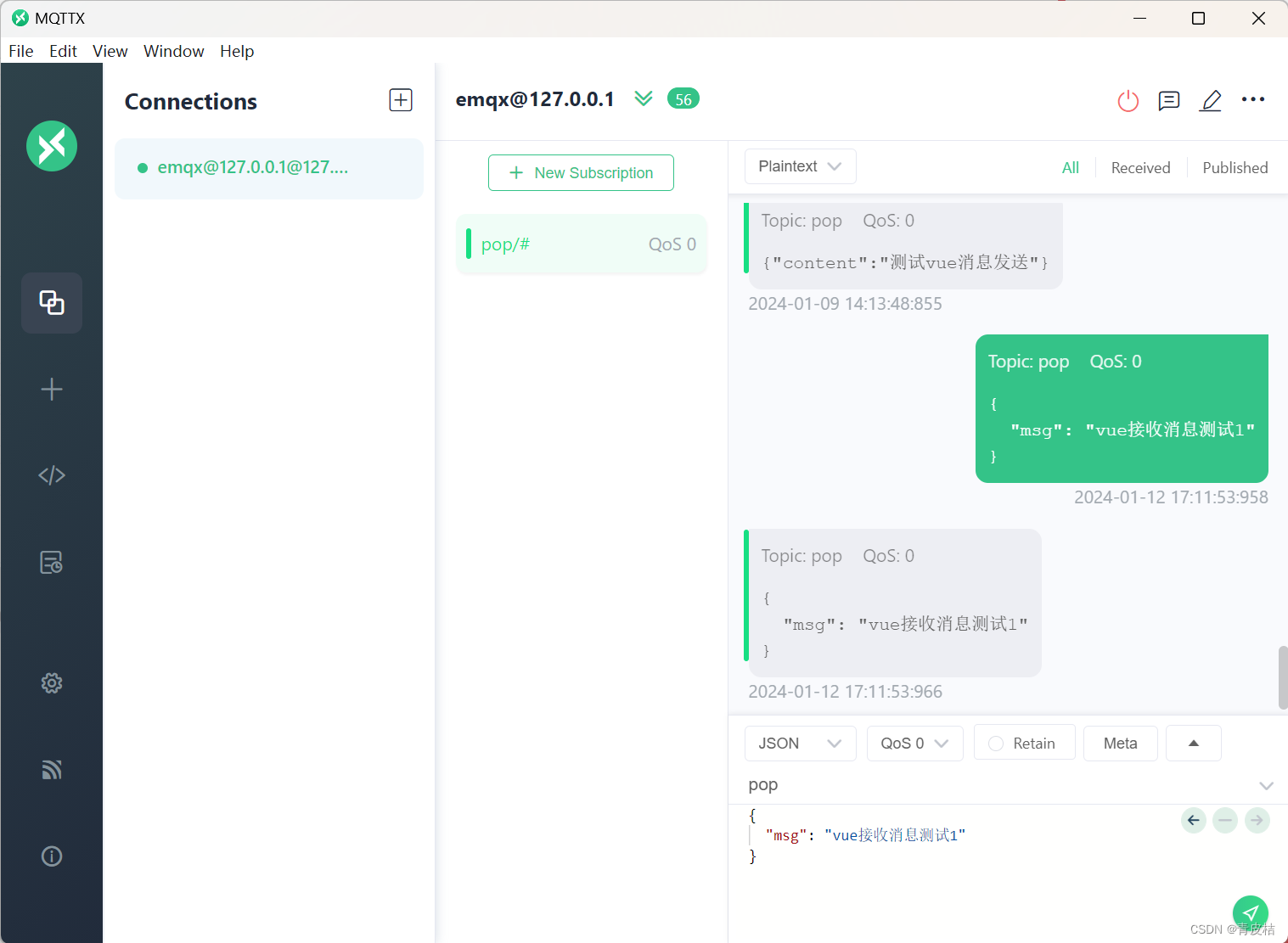Open the Help menu
The height and width of the screenshot is (943, 1288).
coord(237,51)
